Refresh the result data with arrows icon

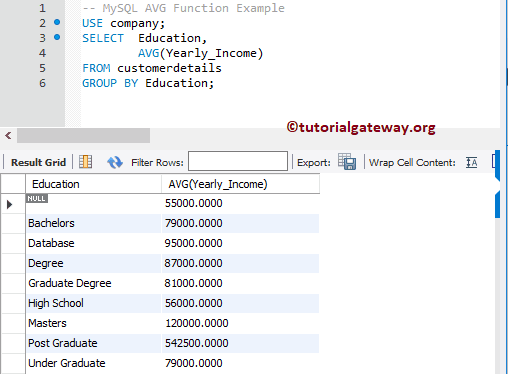coord(115,162)
